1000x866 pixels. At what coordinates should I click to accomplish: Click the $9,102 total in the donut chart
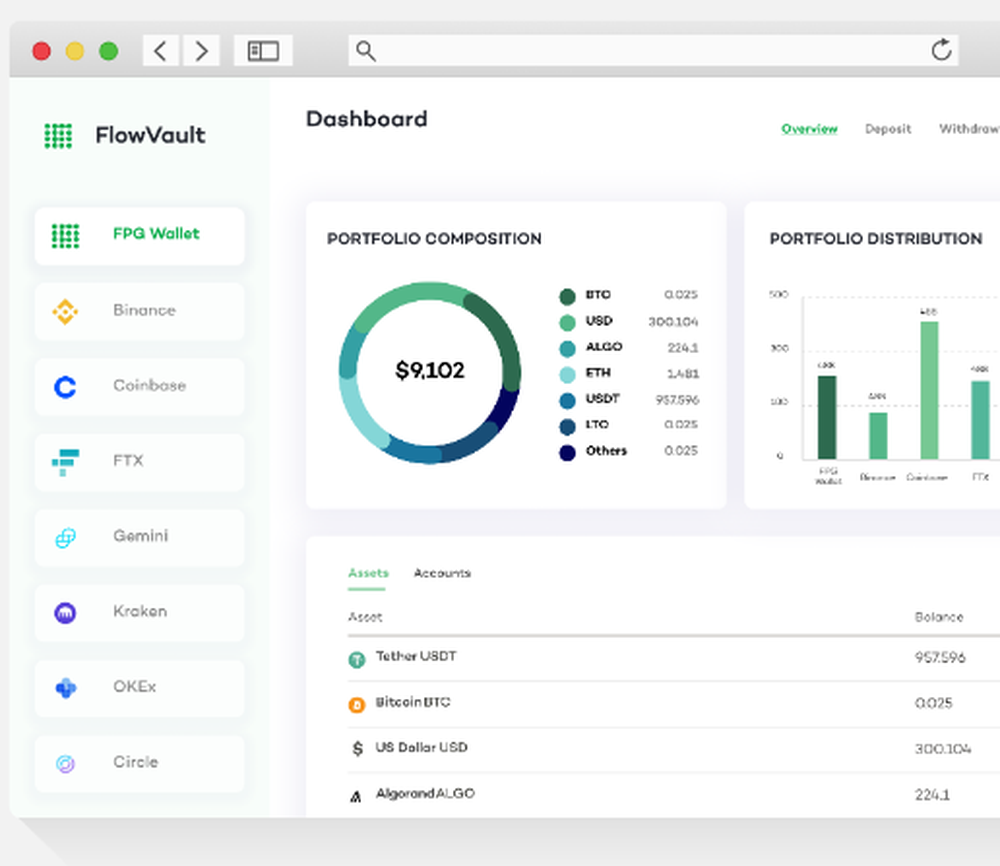pyautogui.click(x=430, y=371)
